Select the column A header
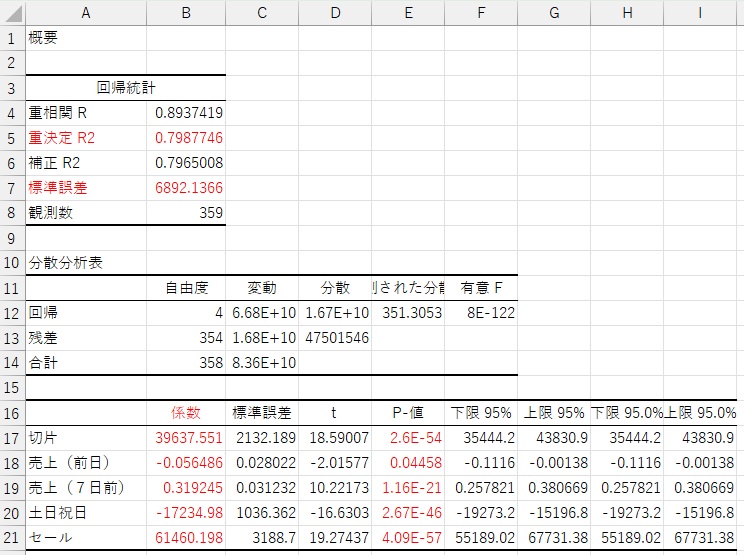744x555 pixels. [85, 12]
